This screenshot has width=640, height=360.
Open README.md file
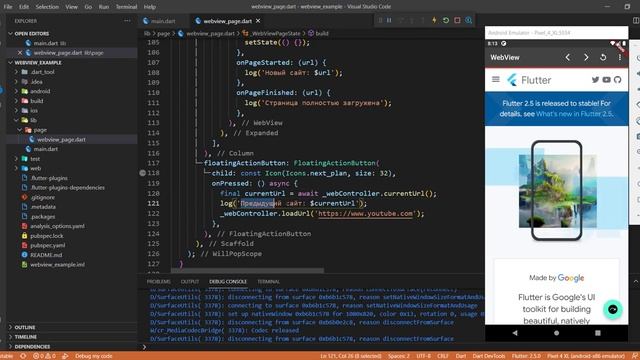[x=46, y=255]
